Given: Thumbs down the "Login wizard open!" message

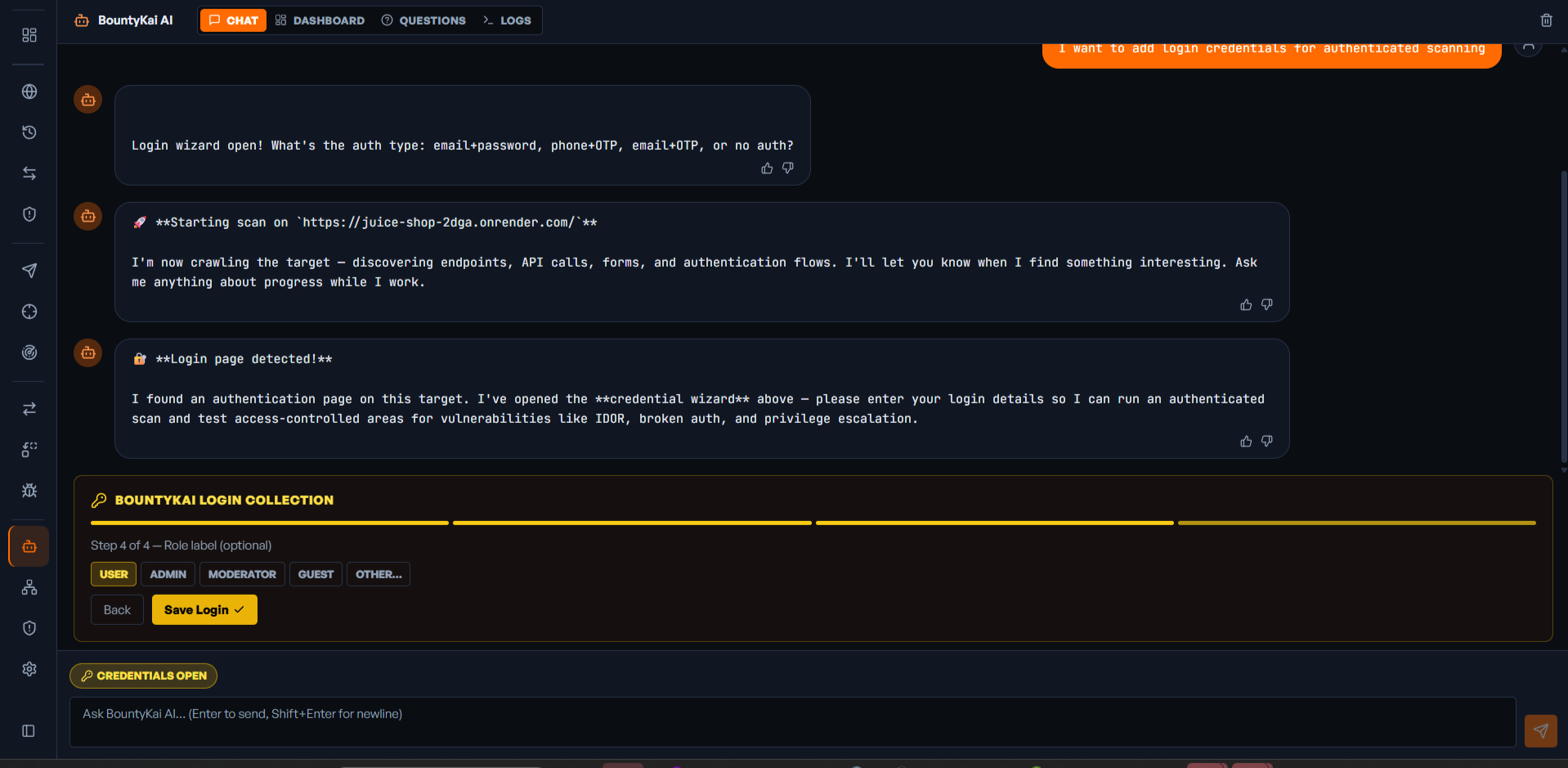Looking at the screenshot, I should click(788, 168).
